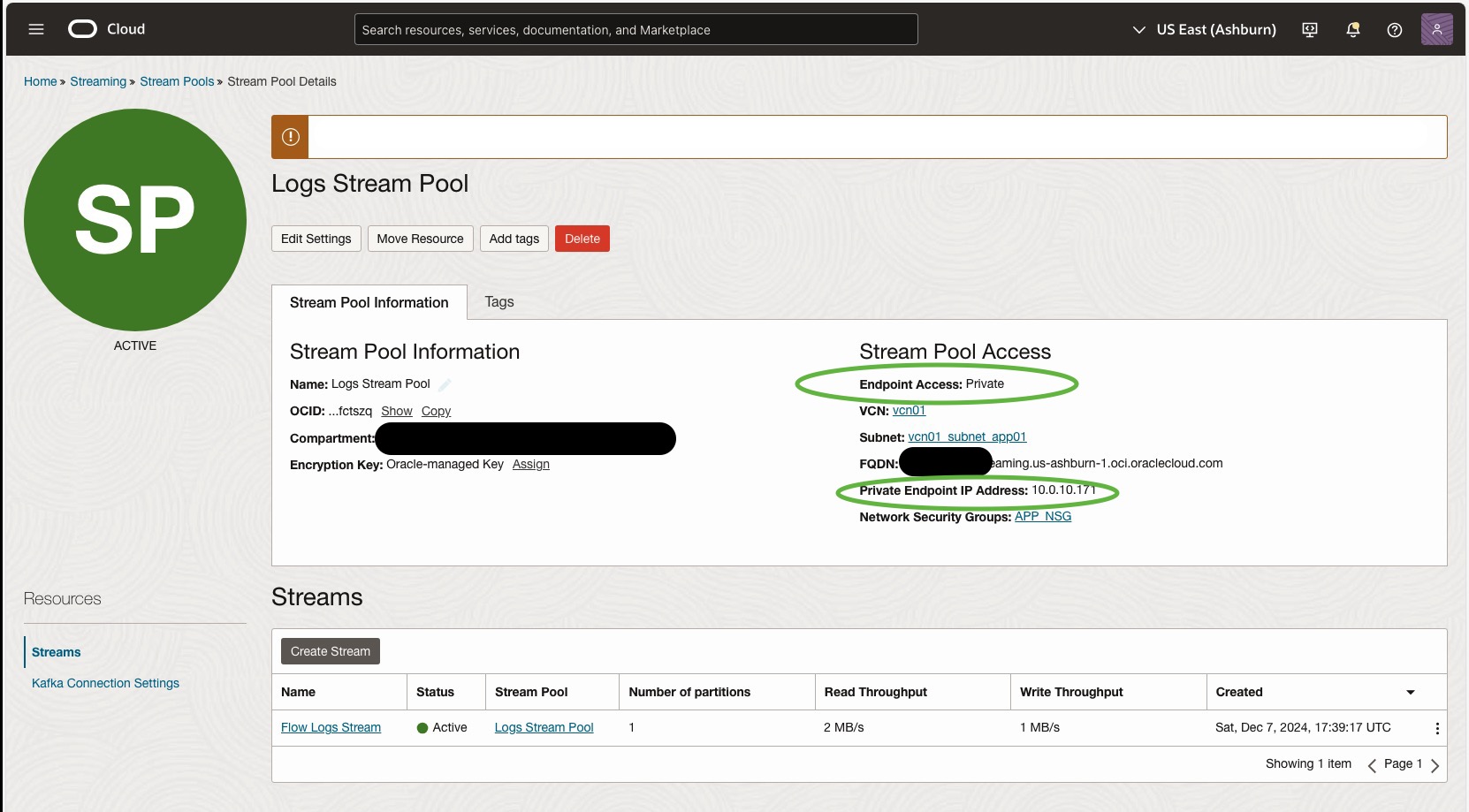The image size is (1469, 812).
Task: Open Kafka Connection Settings resource
Action: point(105,683)
